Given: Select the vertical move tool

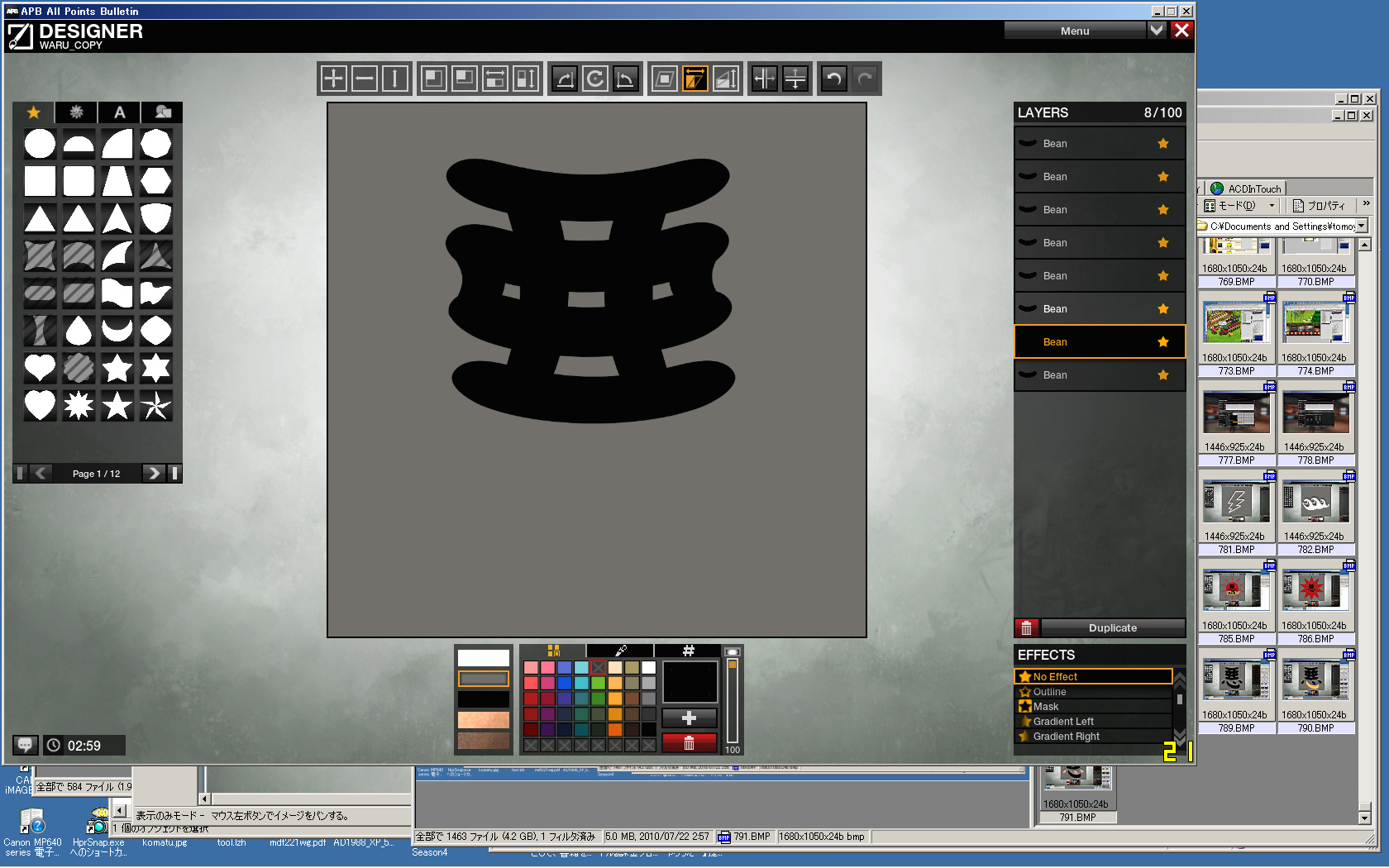Looking at the screenshot, I should point(395,79).
